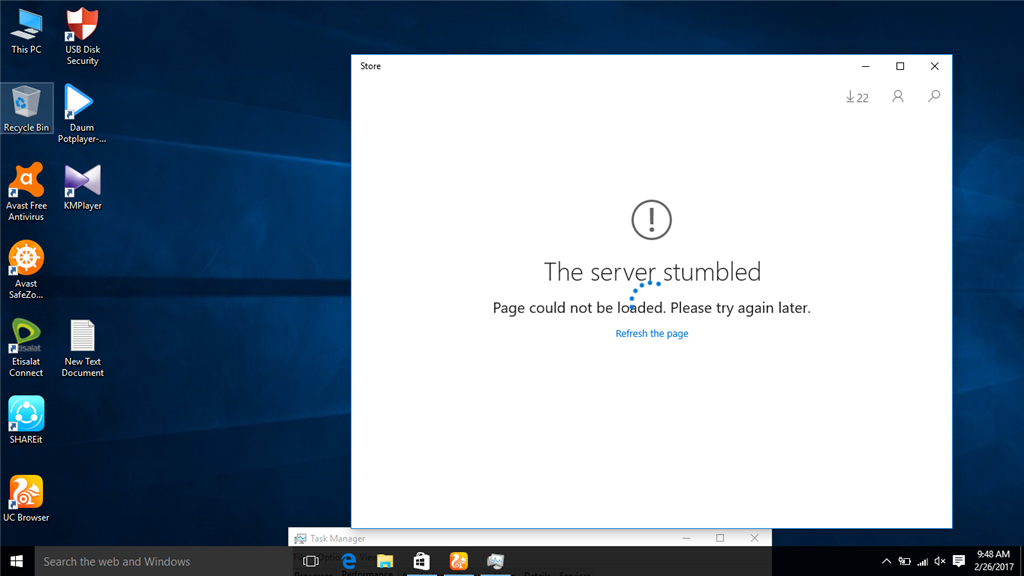Click the Windows Start button

(x=17, y=561)
